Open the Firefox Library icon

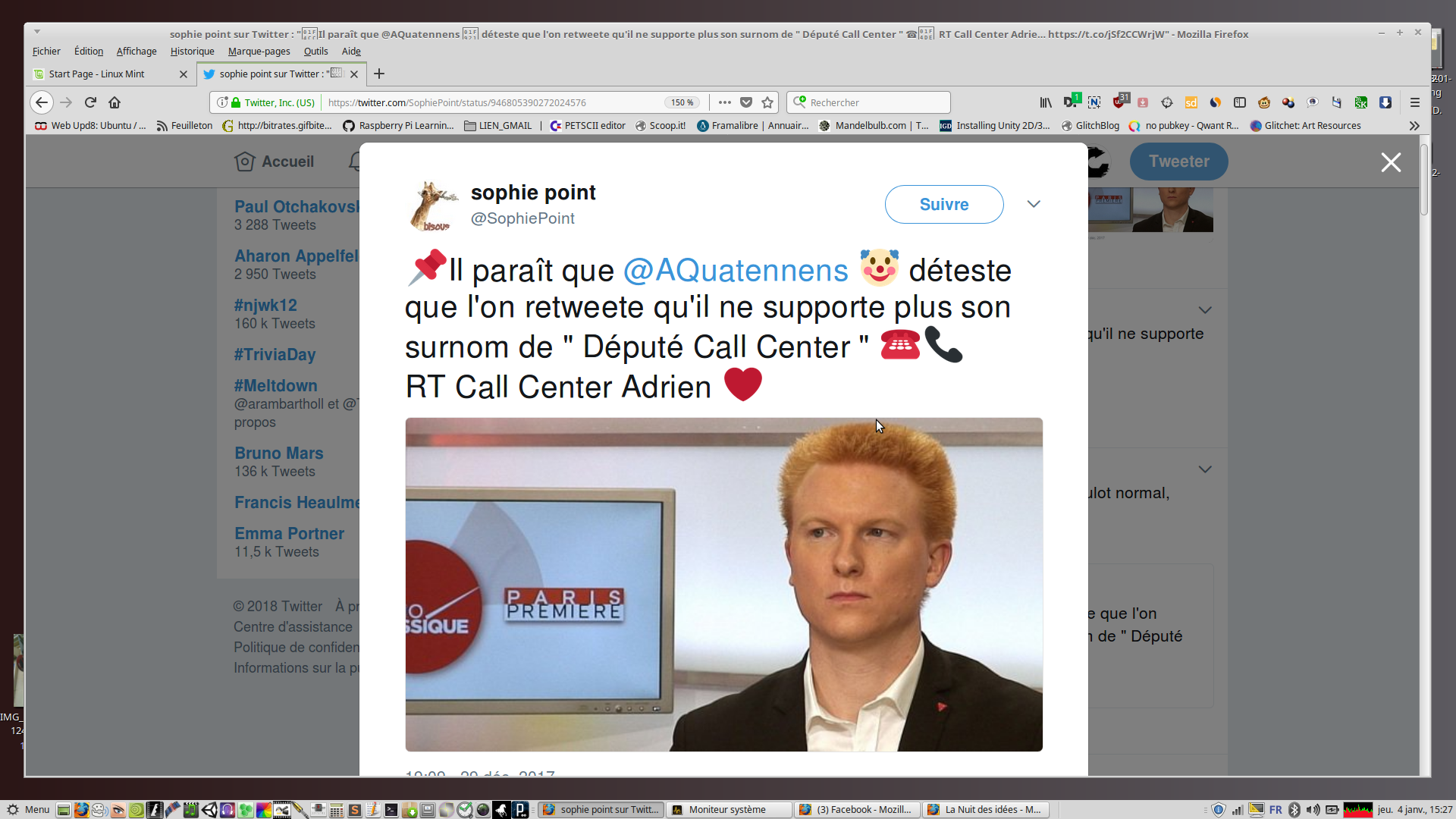[x=1046, y=102]
